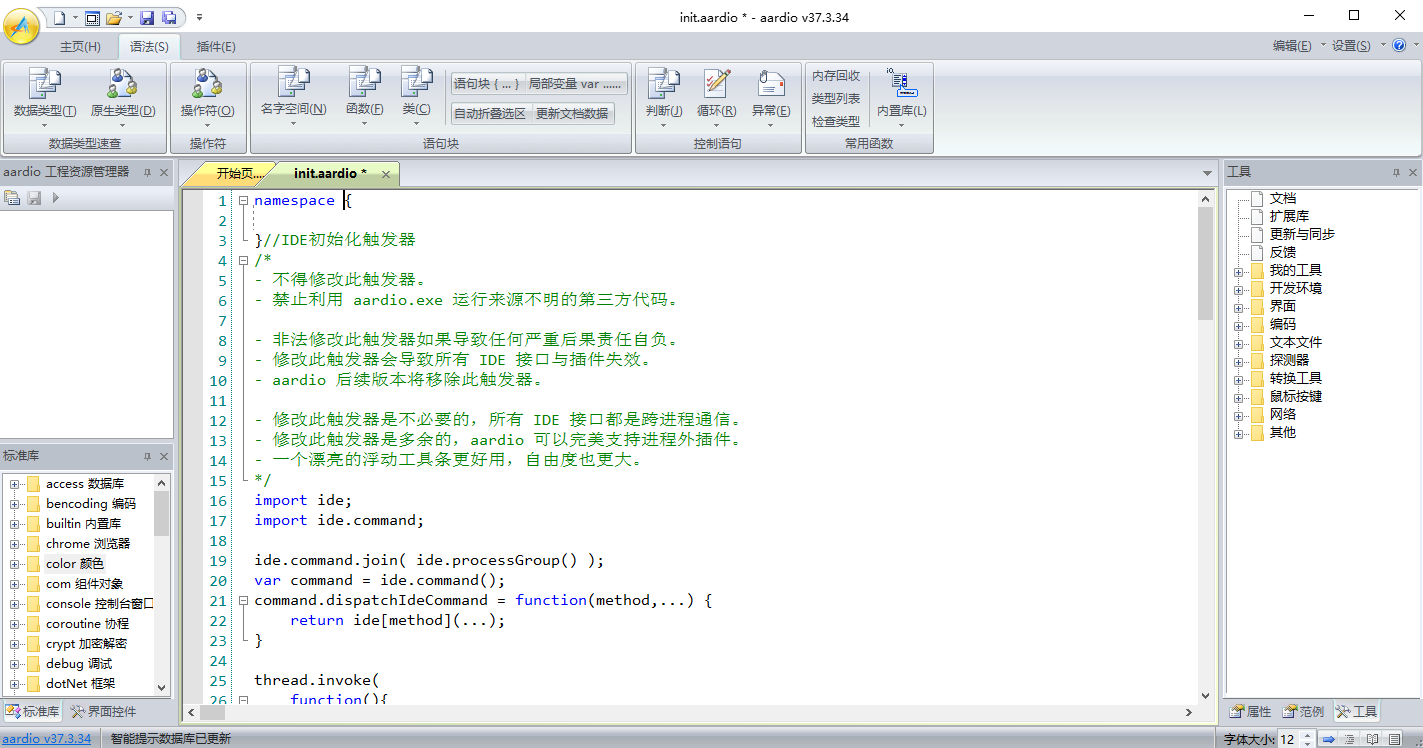1423x748 pixels.
Task: Click the blue arrow icon in status bar
Action: [1329, 740]
